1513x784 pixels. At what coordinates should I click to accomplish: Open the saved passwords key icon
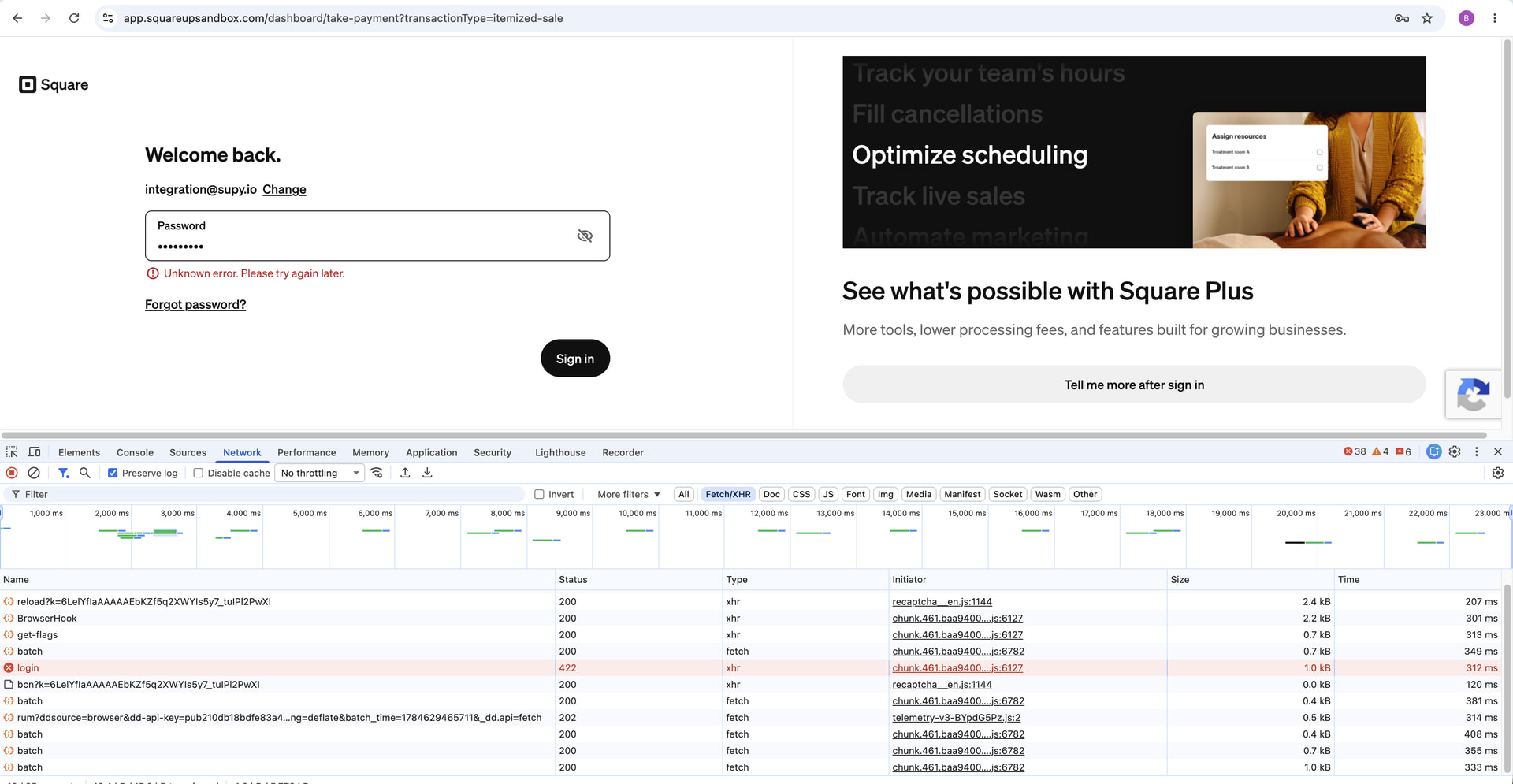click(1401, 18)
